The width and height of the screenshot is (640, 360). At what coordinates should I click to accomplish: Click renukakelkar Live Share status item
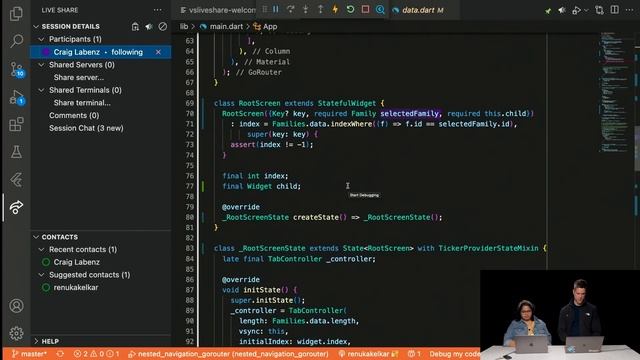368,354
